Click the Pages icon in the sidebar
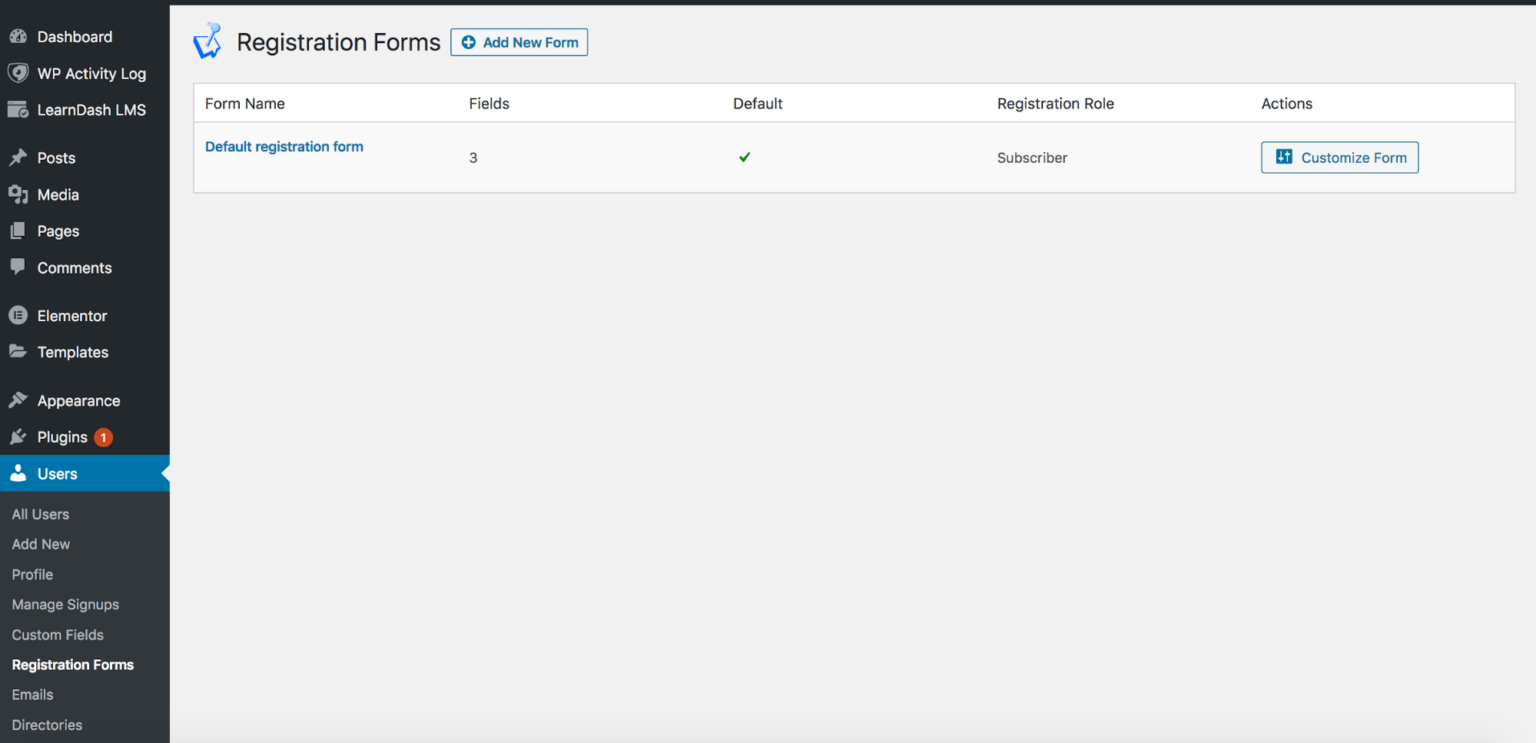This screenshot has height=743, width=1536. coord(21,231)
